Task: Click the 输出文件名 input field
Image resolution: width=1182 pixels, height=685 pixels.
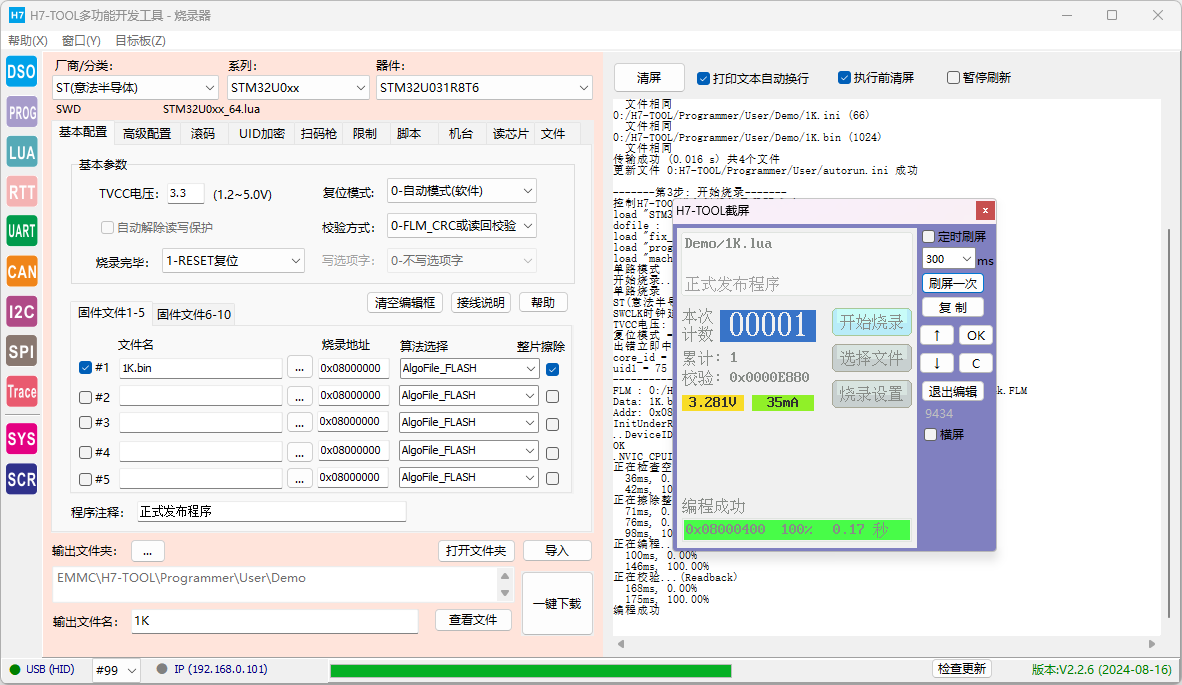Action: coord(274,621)
